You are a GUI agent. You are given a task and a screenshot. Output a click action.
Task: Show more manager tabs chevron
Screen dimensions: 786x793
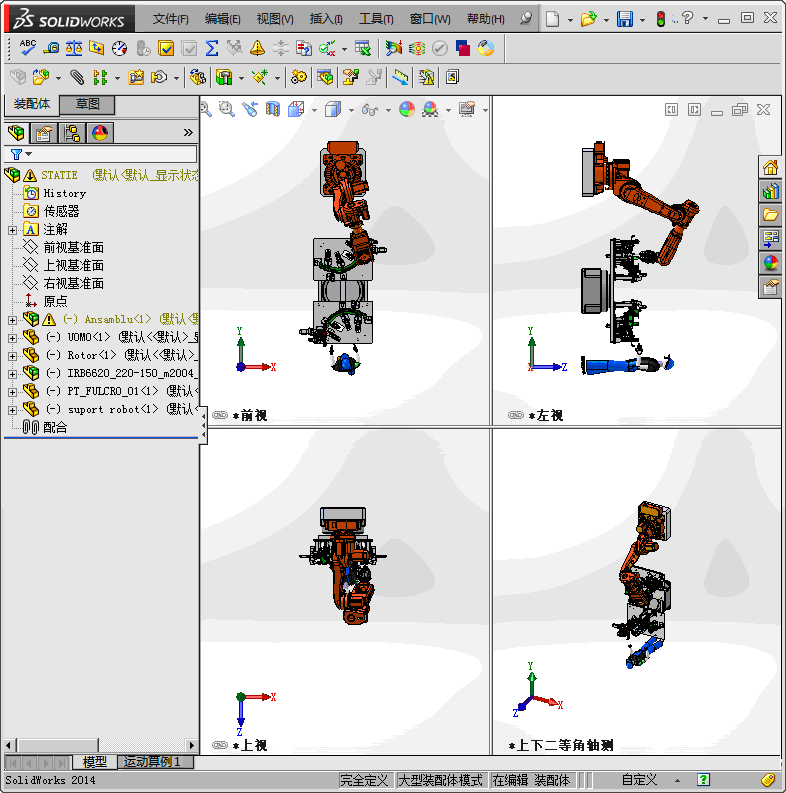point(188,133)
